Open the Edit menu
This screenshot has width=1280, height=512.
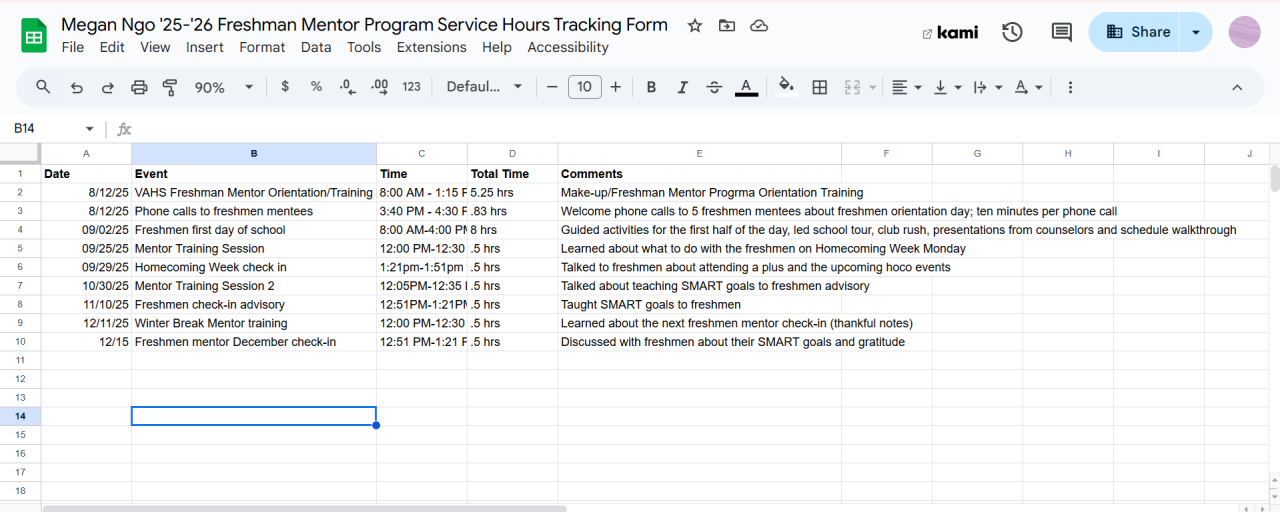(x=112, y=47)
